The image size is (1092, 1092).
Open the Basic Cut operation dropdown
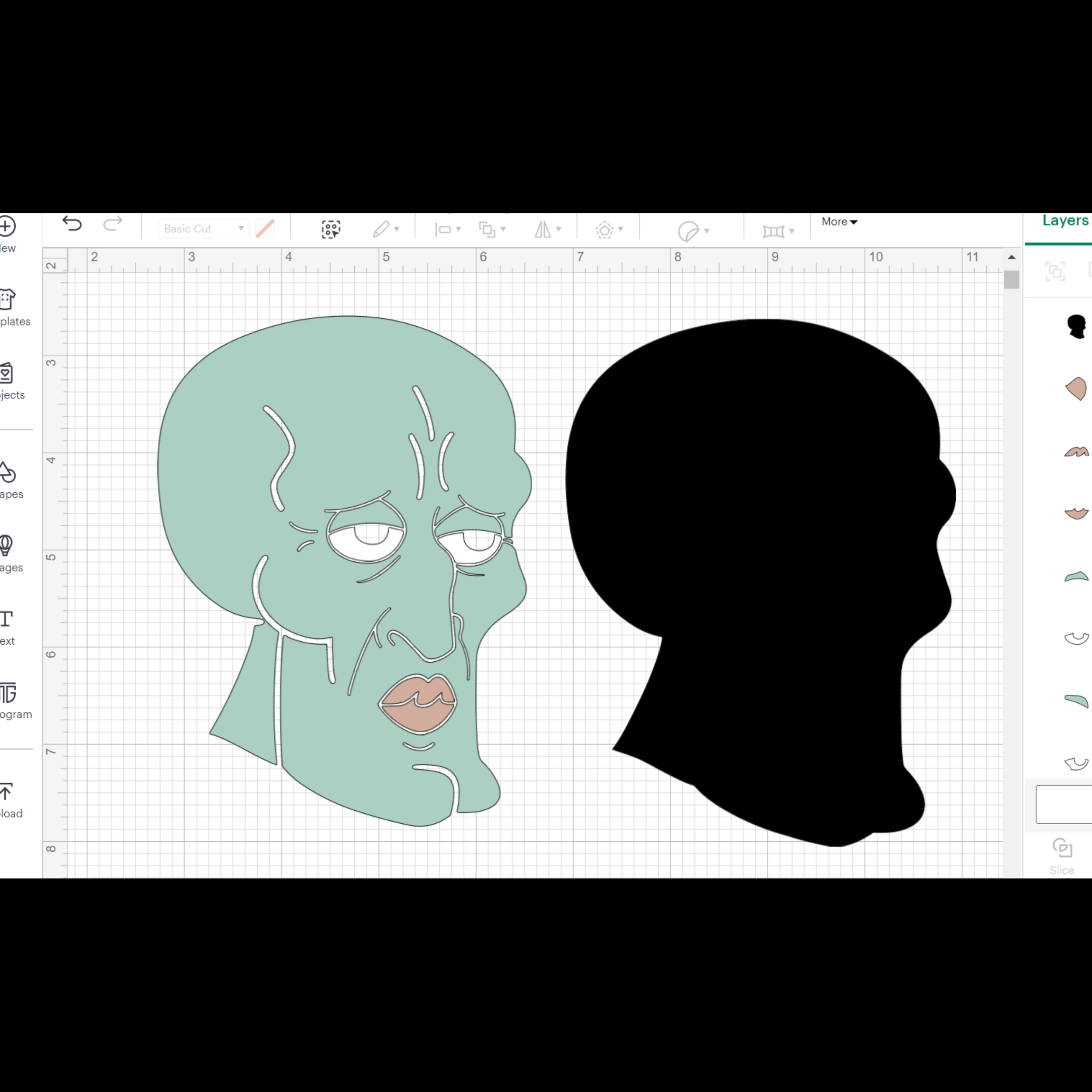(204, 229)
